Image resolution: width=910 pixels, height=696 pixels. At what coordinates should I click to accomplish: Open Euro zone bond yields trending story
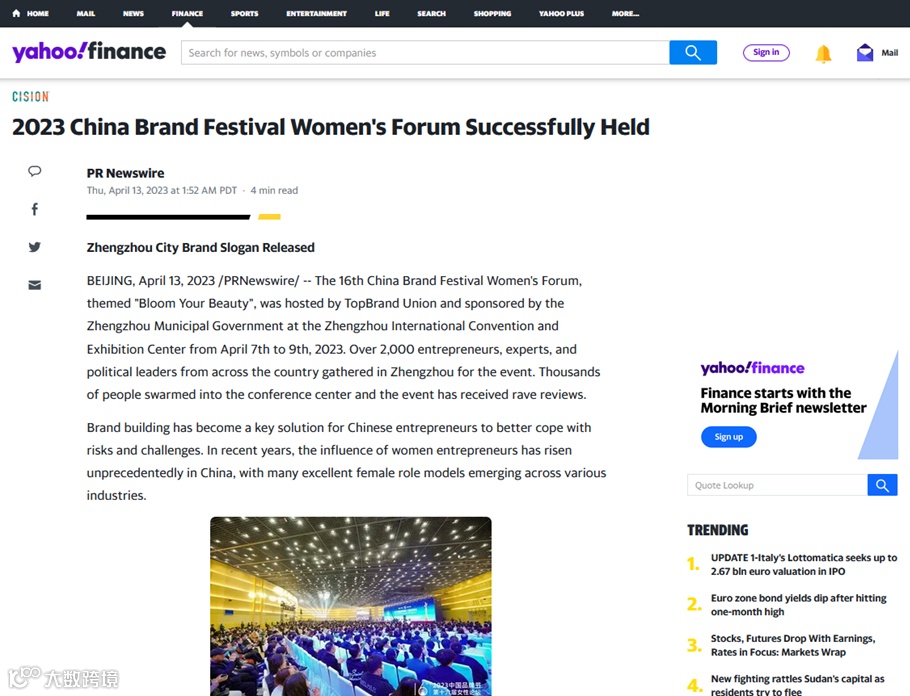click(x=798, y=605)
